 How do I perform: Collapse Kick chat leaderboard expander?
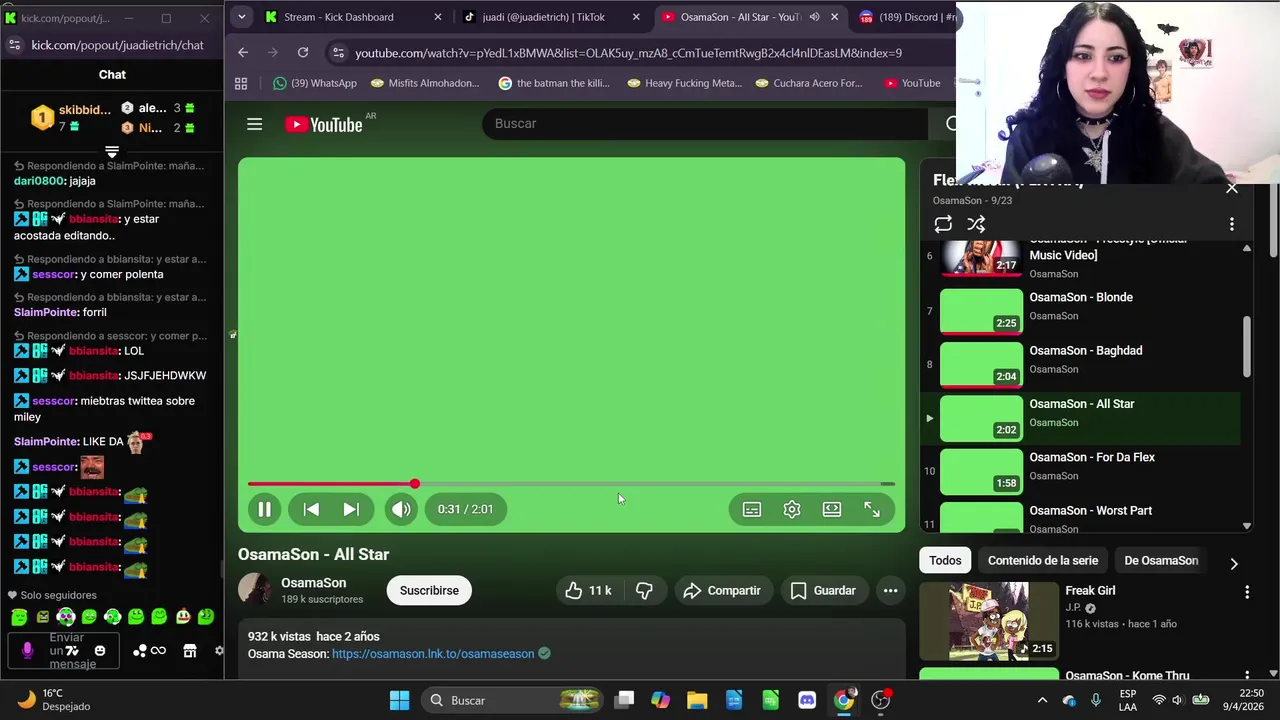pos(112,152)
